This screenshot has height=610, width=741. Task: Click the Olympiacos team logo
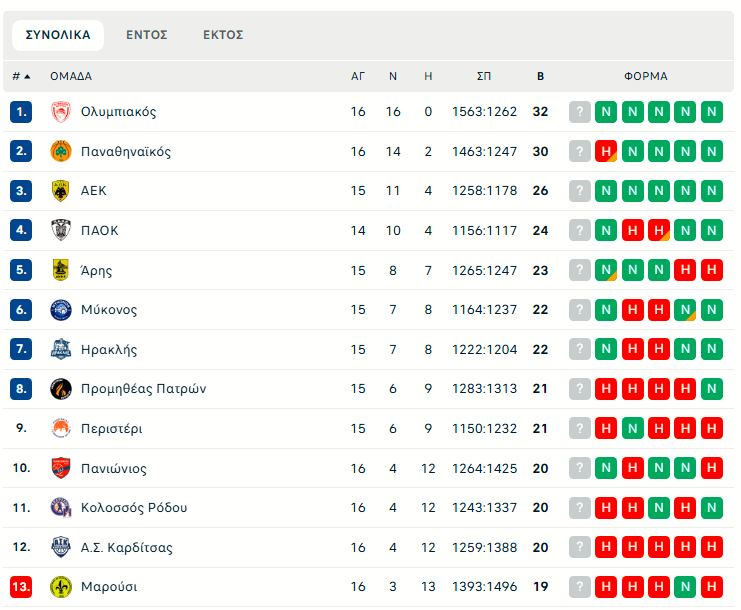[61, 112]
